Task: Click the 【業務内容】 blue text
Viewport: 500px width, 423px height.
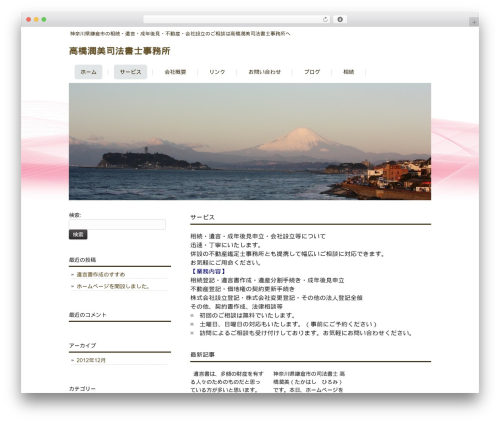Action: [x=209, y=271]
